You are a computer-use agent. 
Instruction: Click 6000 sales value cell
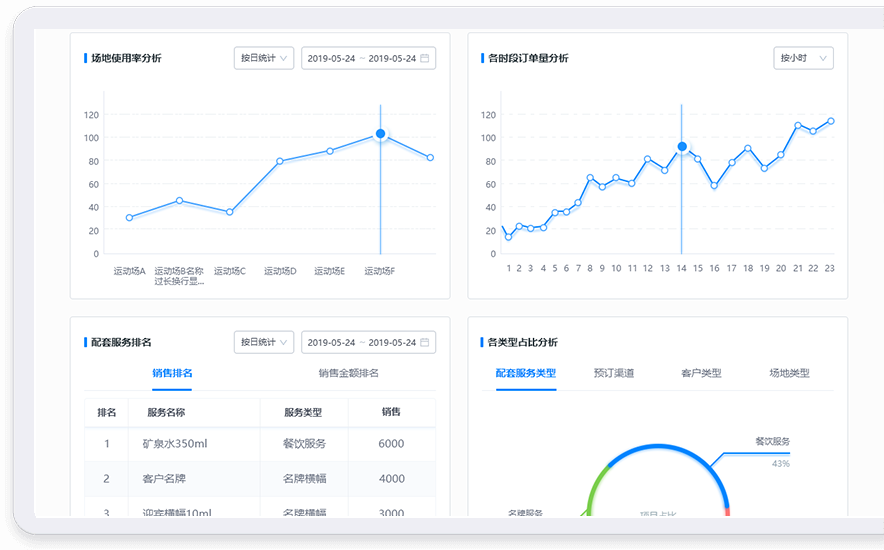click(x=391, y=444)
